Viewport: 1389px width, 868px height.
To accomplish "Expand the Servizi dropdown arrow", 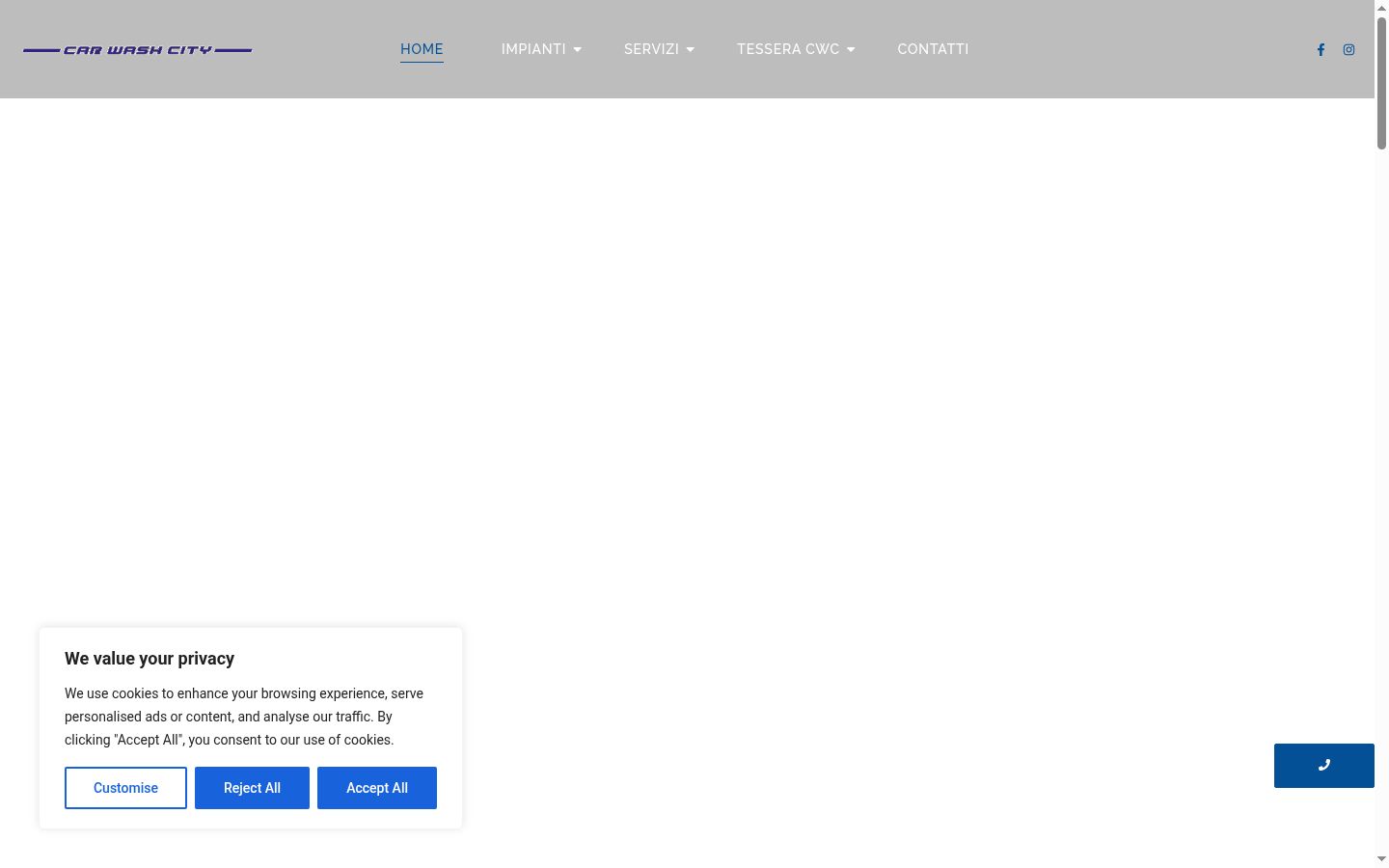I will (690, 50).
